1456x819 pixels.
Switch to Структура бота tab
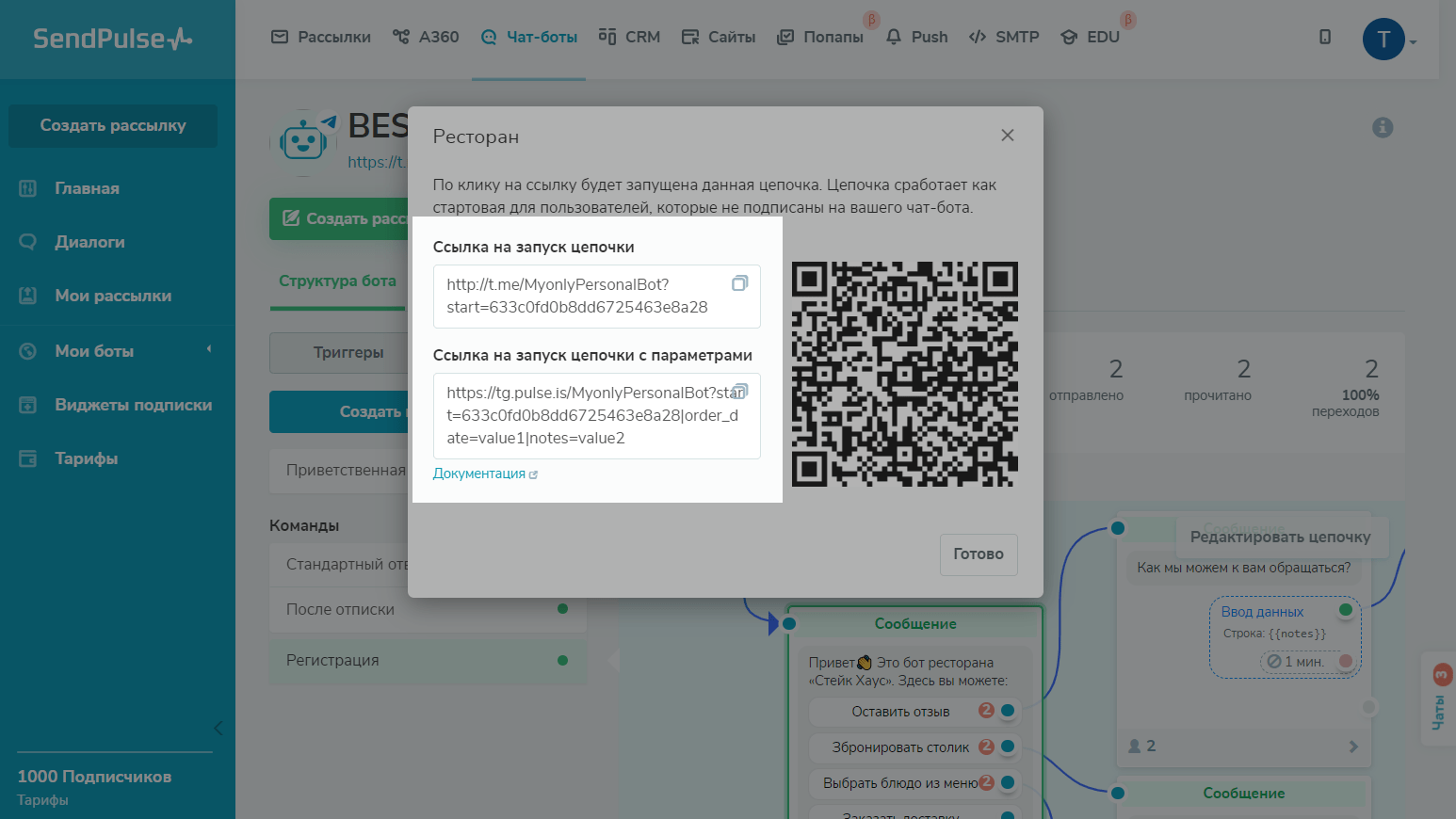coord(337,281)
